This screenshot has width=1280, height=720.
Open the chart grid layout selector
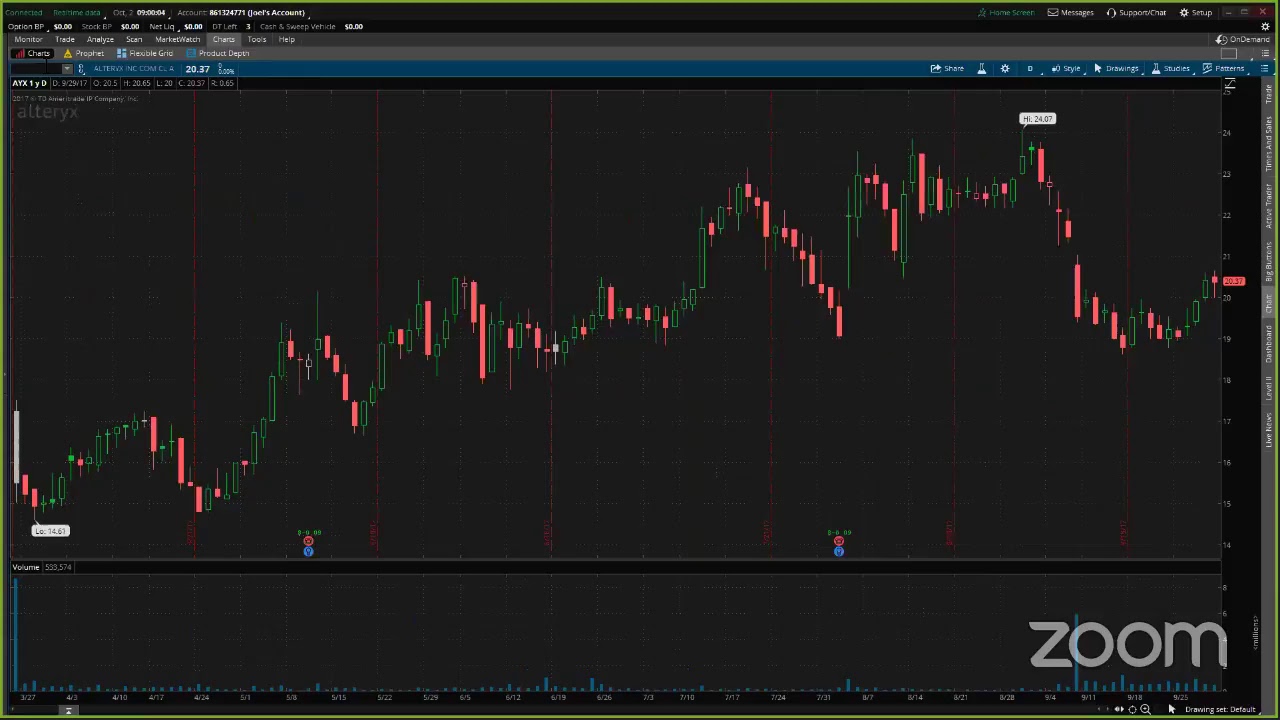point(1229,53)
